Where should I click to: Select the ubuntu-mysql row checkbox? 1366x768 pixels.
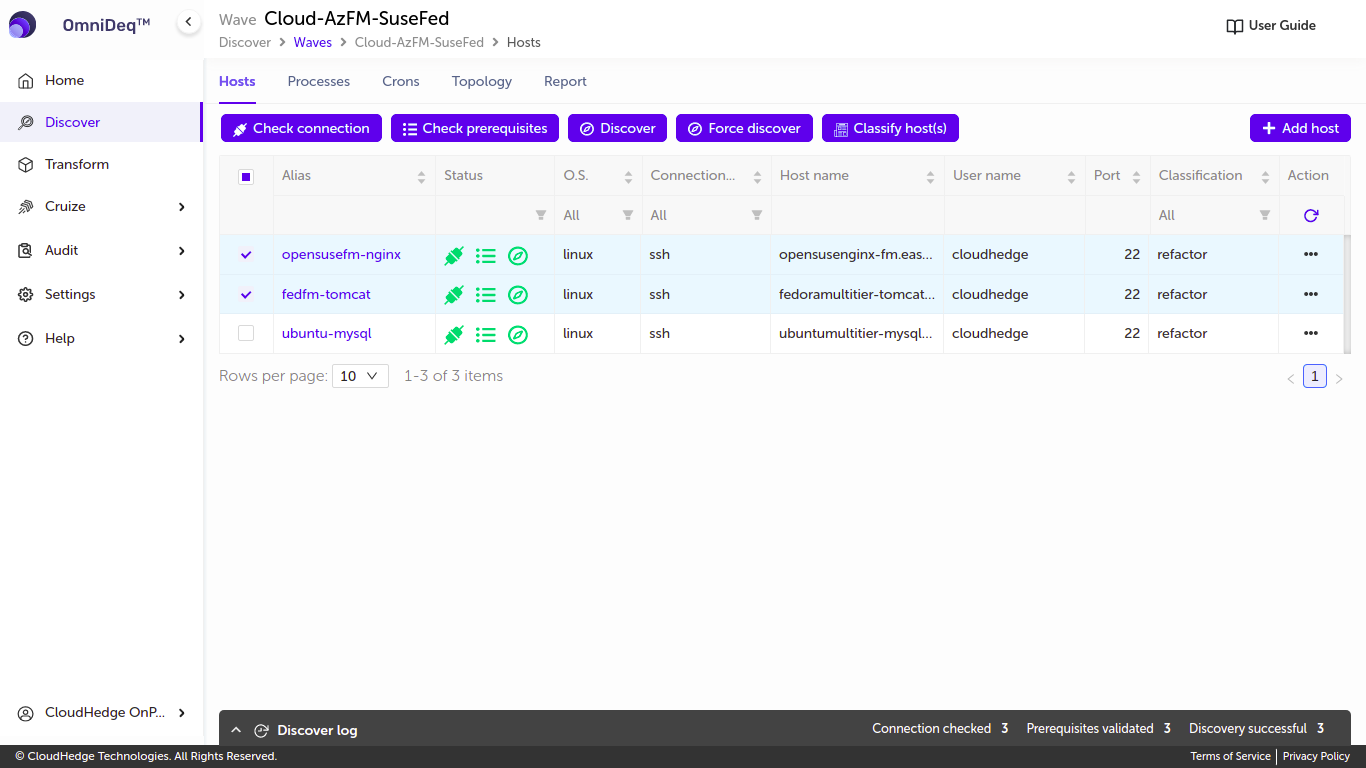pyautogui.click(x=246, y=334)
